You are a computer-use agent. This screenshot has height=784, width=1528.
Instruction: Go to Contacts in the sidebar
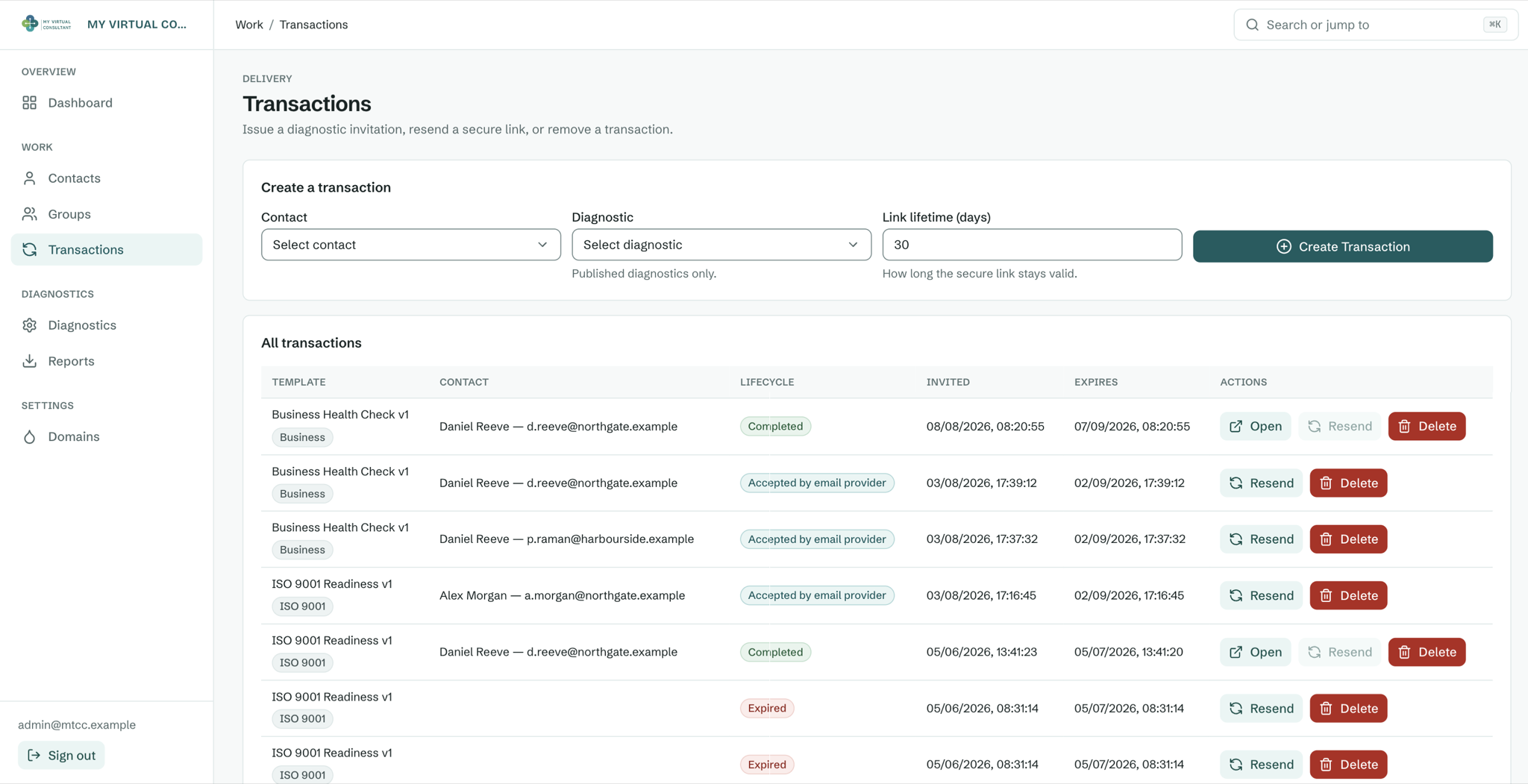point(107,178)
